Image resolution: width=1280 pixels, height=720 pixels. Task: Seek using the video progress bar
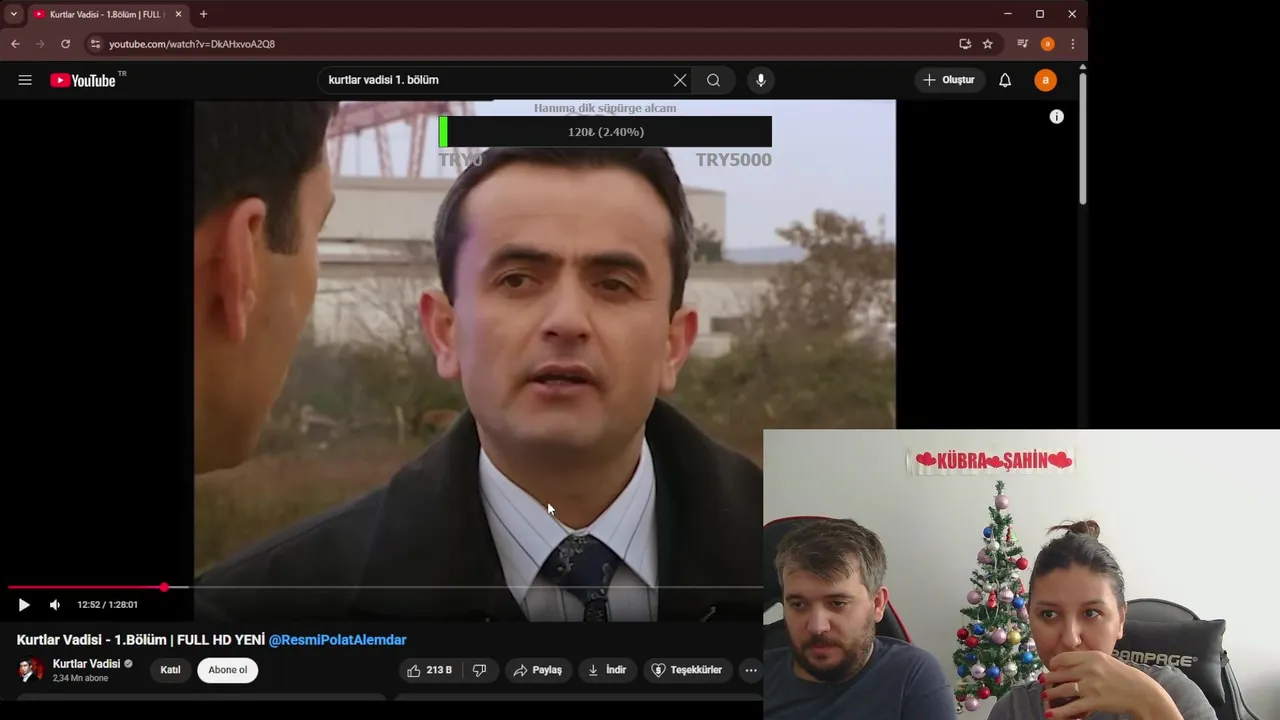point(385,587)
